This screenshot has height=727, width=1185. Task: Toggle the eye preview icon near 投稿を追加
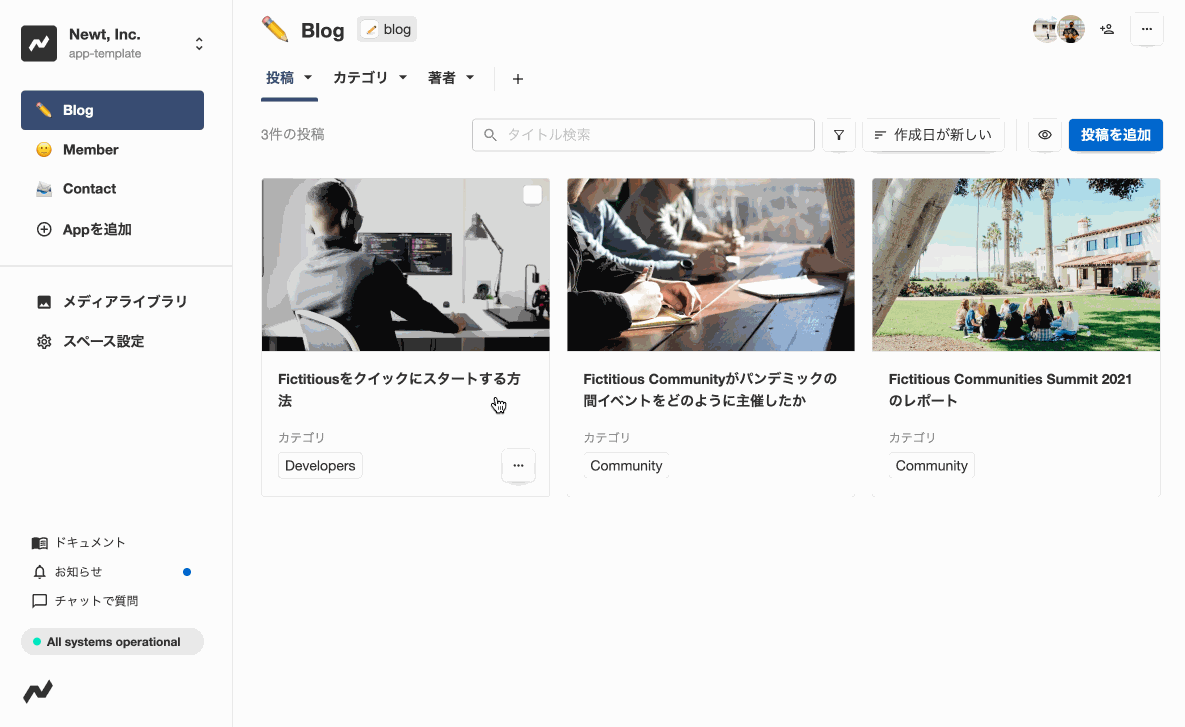click(x=1044, y=134)
